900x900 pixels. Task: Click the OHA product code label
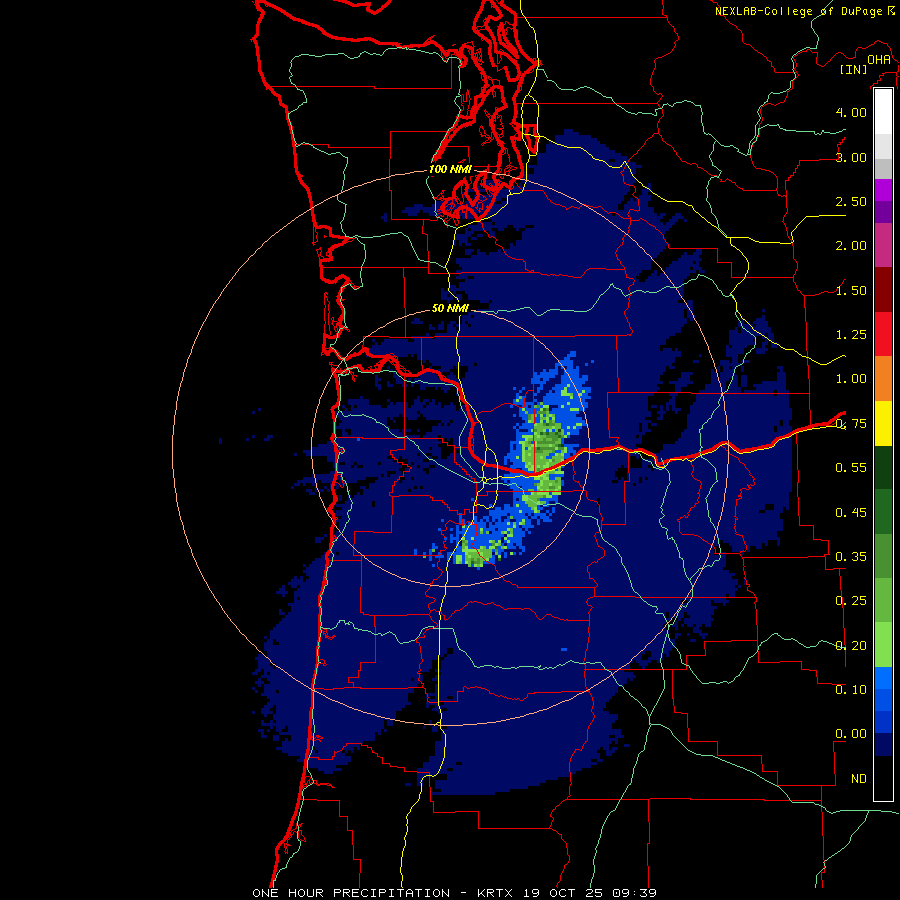point(879,60)
